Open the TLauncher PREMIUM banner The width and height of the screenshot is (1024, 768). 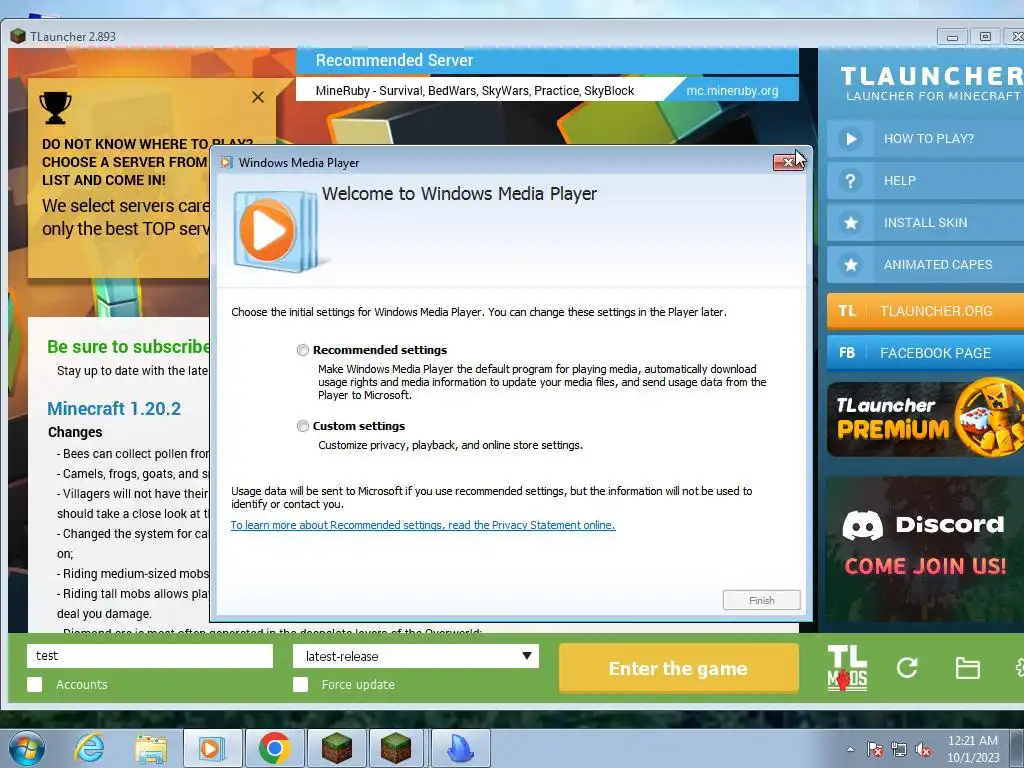pyautogui.click(x=925, y=419)
